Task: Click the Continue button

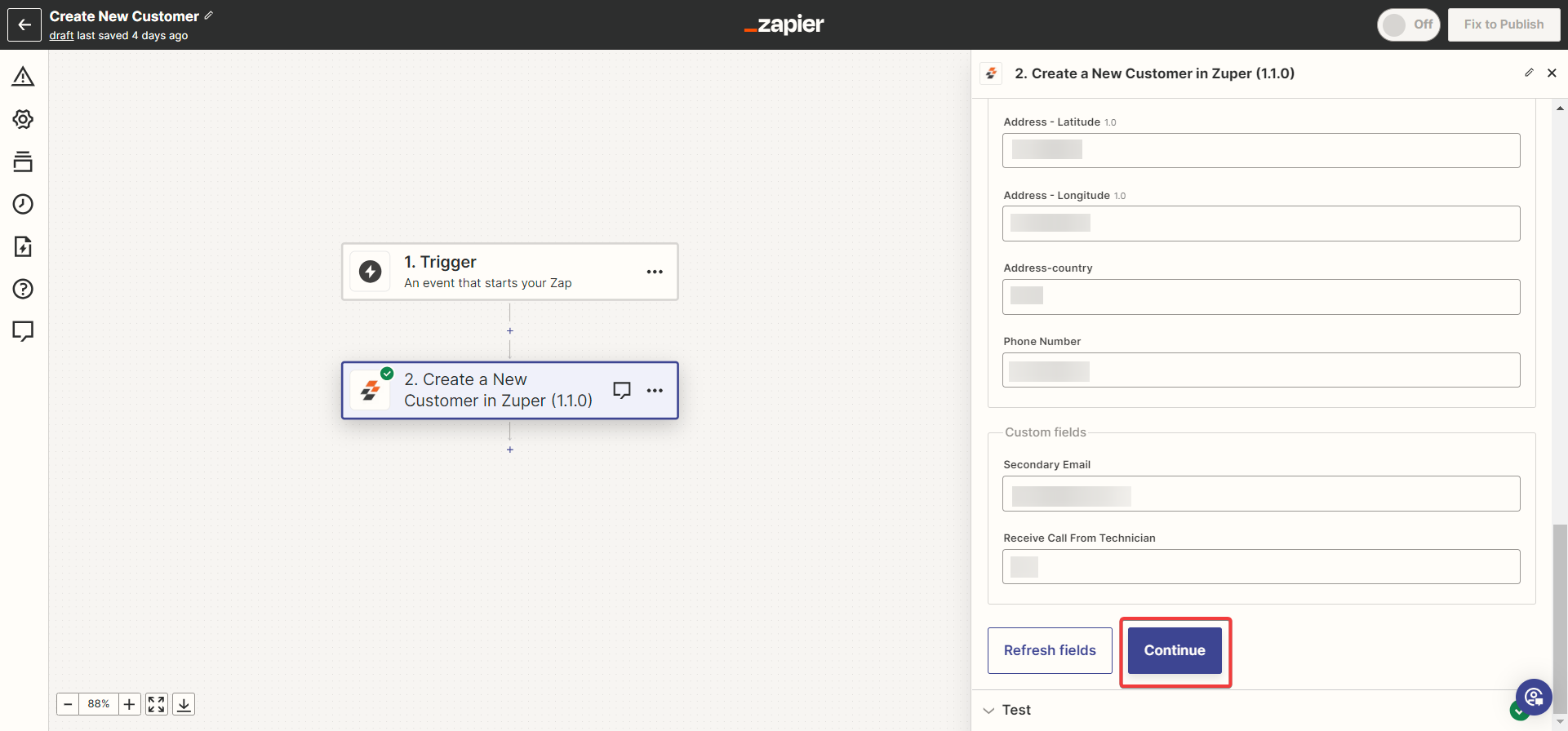Action: 1175,650
